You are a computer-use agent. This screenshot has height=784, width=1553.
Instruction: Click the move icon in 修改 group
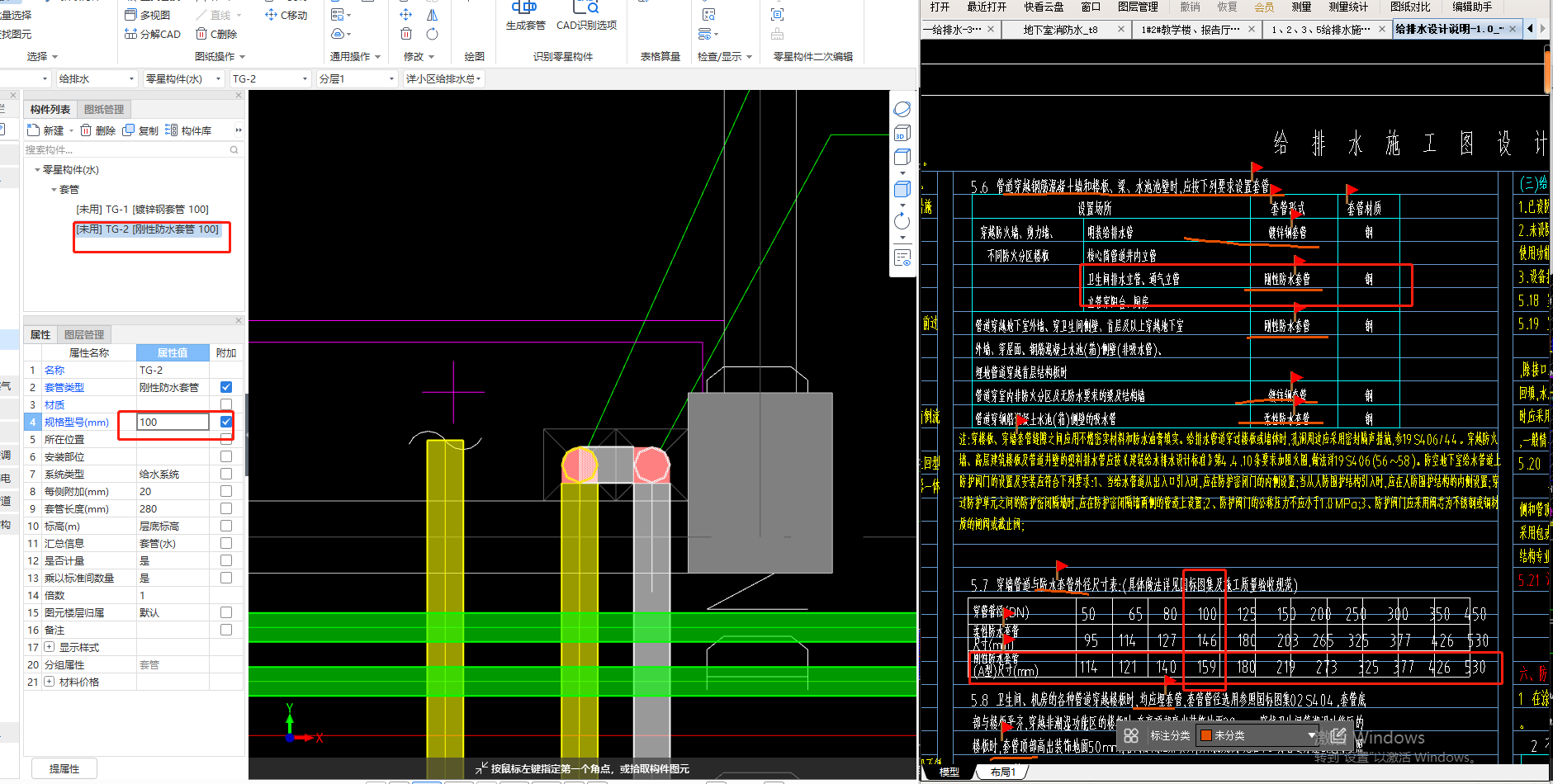[x=405, y=15]
